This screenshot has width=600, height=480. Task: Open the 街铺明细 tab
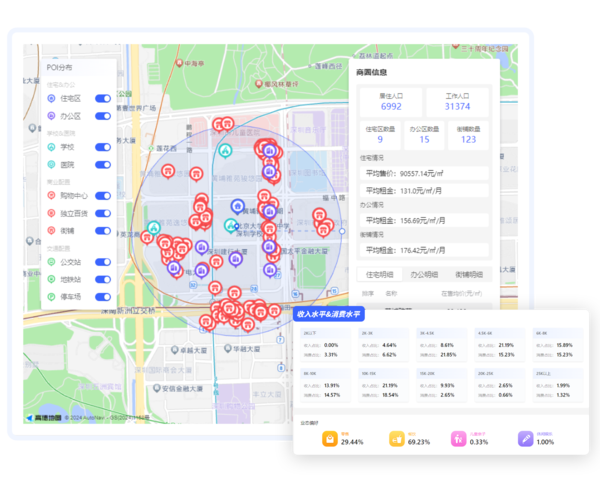pyautogui.click(x=469, y=274)
